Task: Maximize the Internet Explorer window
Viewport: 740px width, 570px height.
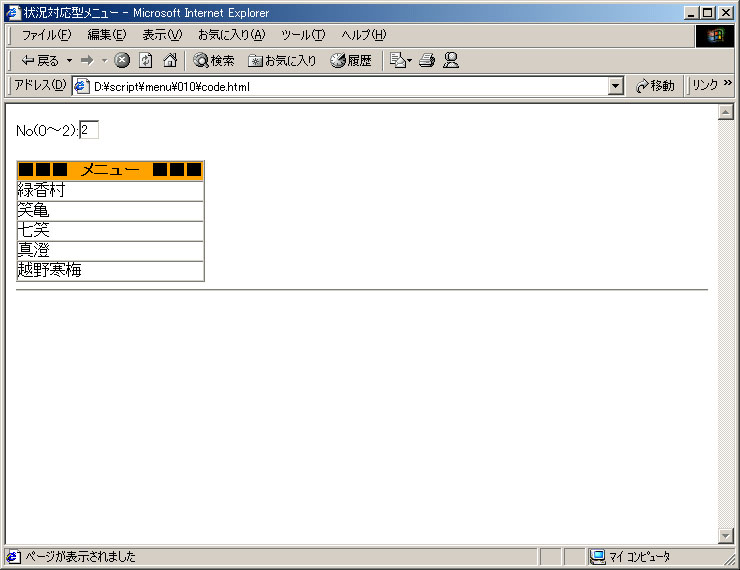Action: [708, 13]
